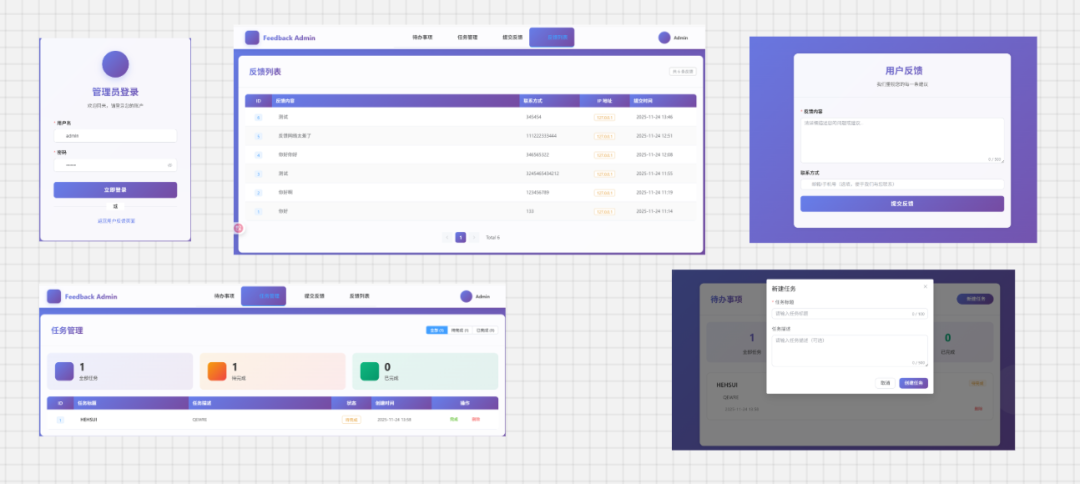
Task: Click the dimmed 新建任务 button on the 待办事项 page
Action: (x=975, y=299)
